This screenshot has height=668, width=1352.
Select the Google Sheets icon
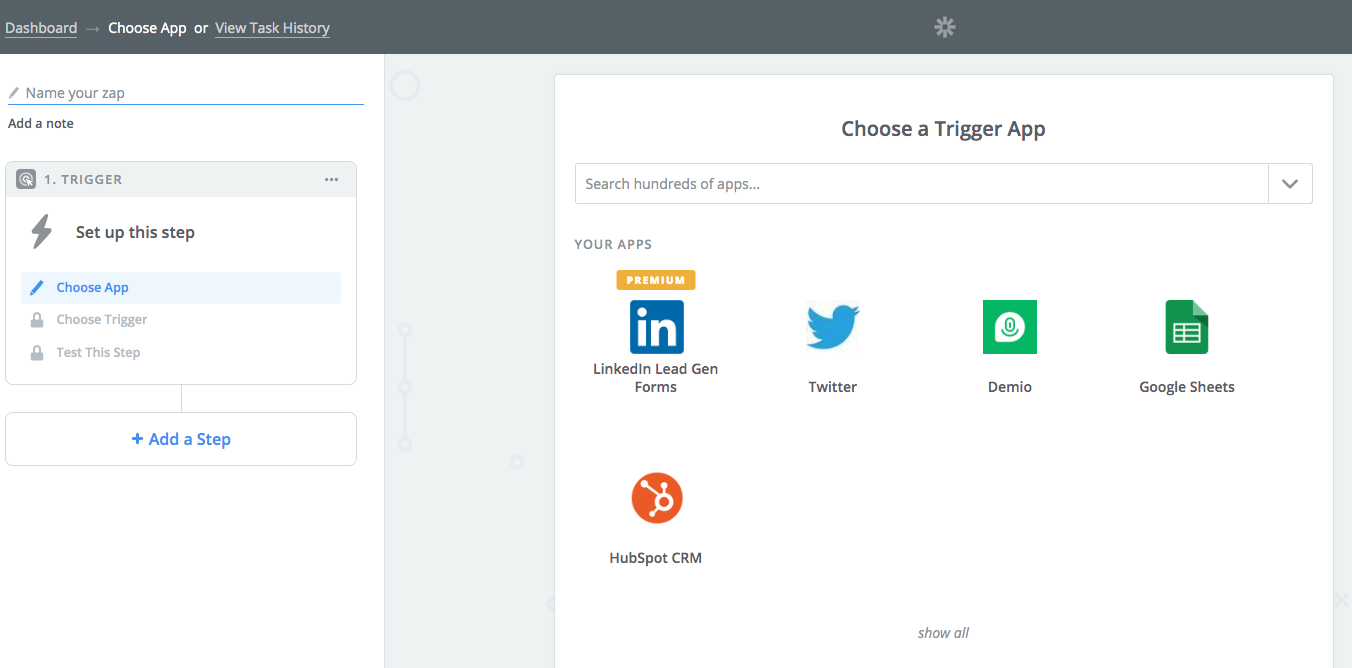(x=1187, y=327)
